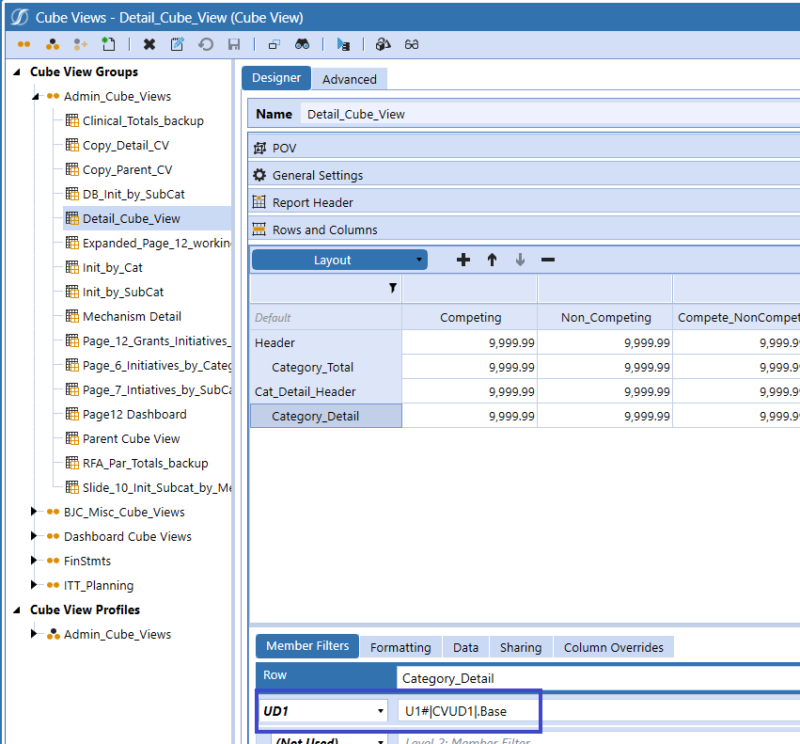Viewport: 800px width, 744px height.
Task: Click the Refresh icon in the toolbar
Action: point(205,44)
